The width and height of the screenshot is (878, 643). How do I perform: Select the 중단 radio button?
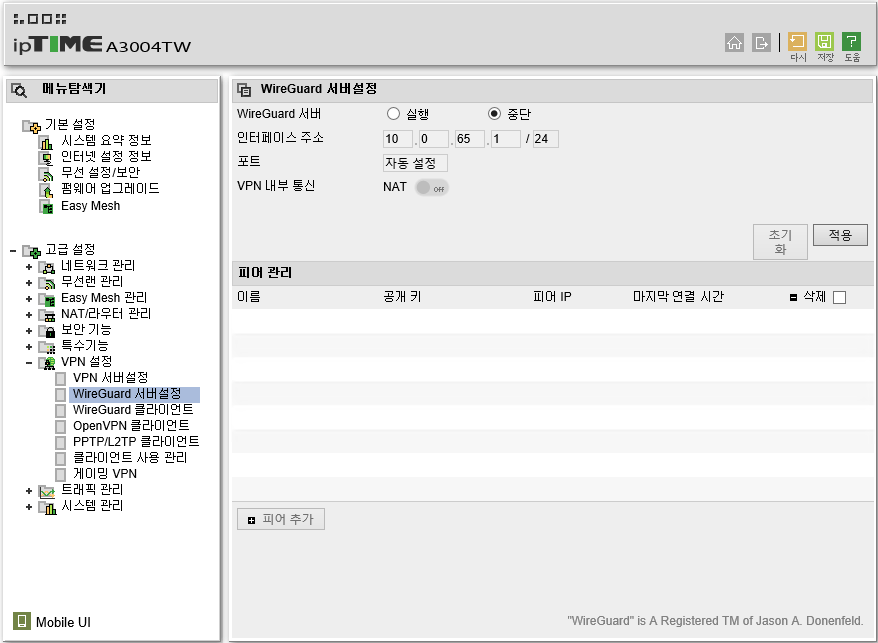tap(494, 114)
